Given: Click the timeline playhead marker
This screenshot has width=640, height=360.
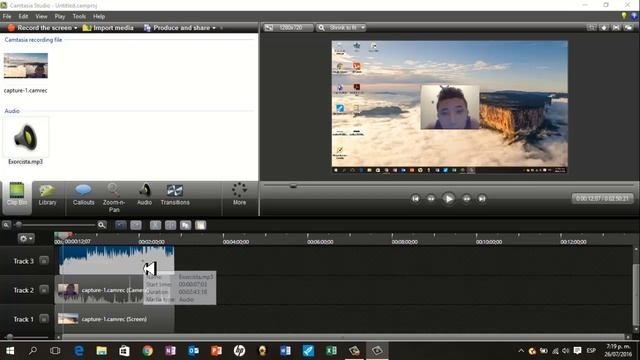Looking at the screenshot, I should pos(62,236).
